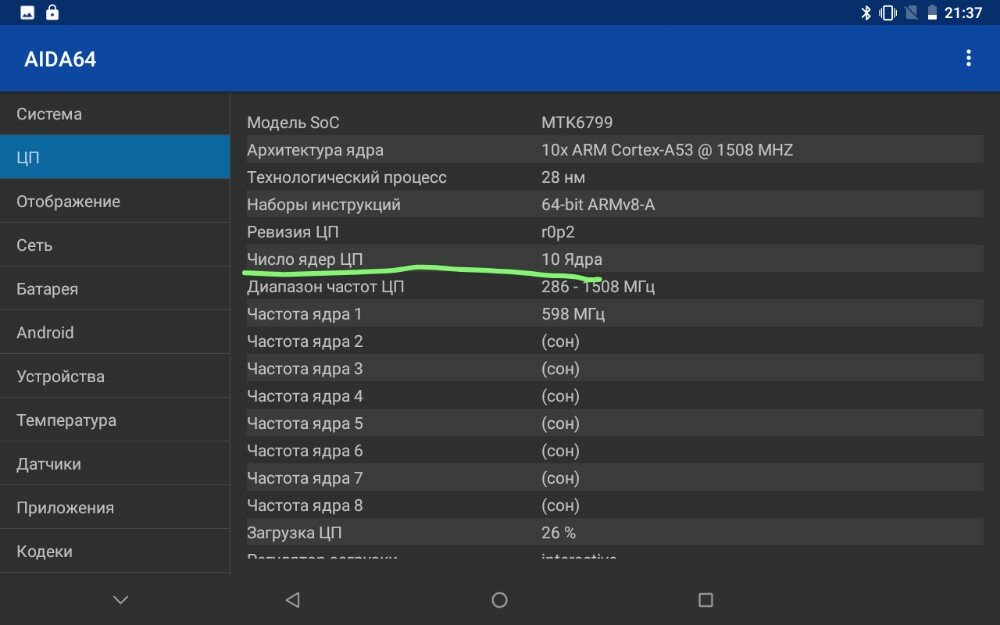Image resolution: width=1000 pixels, height=625 pixels.
Task: Tap the Частота ядра 8 row label
Action: click(305, 506)
